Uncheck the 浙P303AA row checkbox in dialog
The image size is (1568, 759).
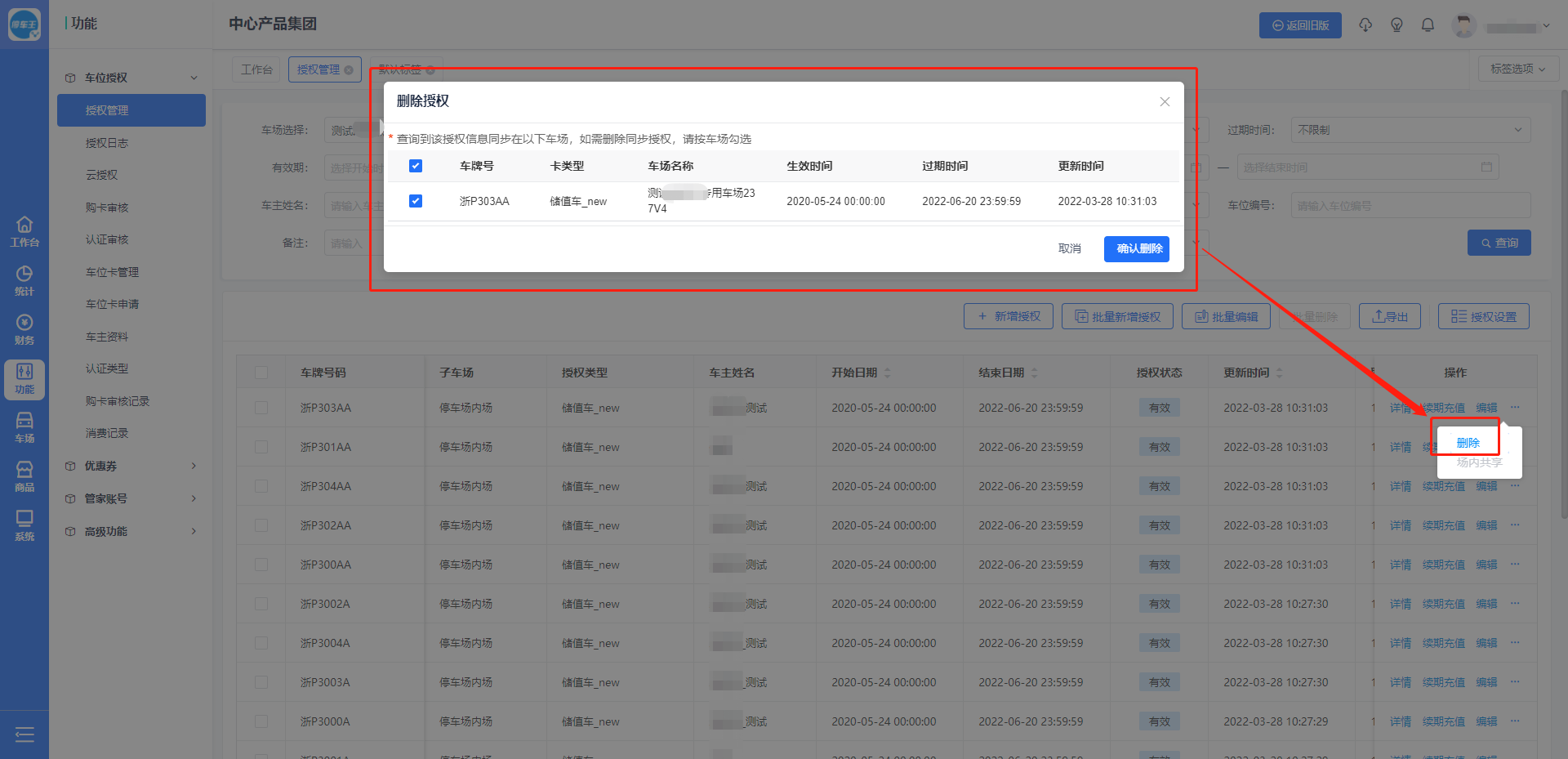[x=416, y=201]
